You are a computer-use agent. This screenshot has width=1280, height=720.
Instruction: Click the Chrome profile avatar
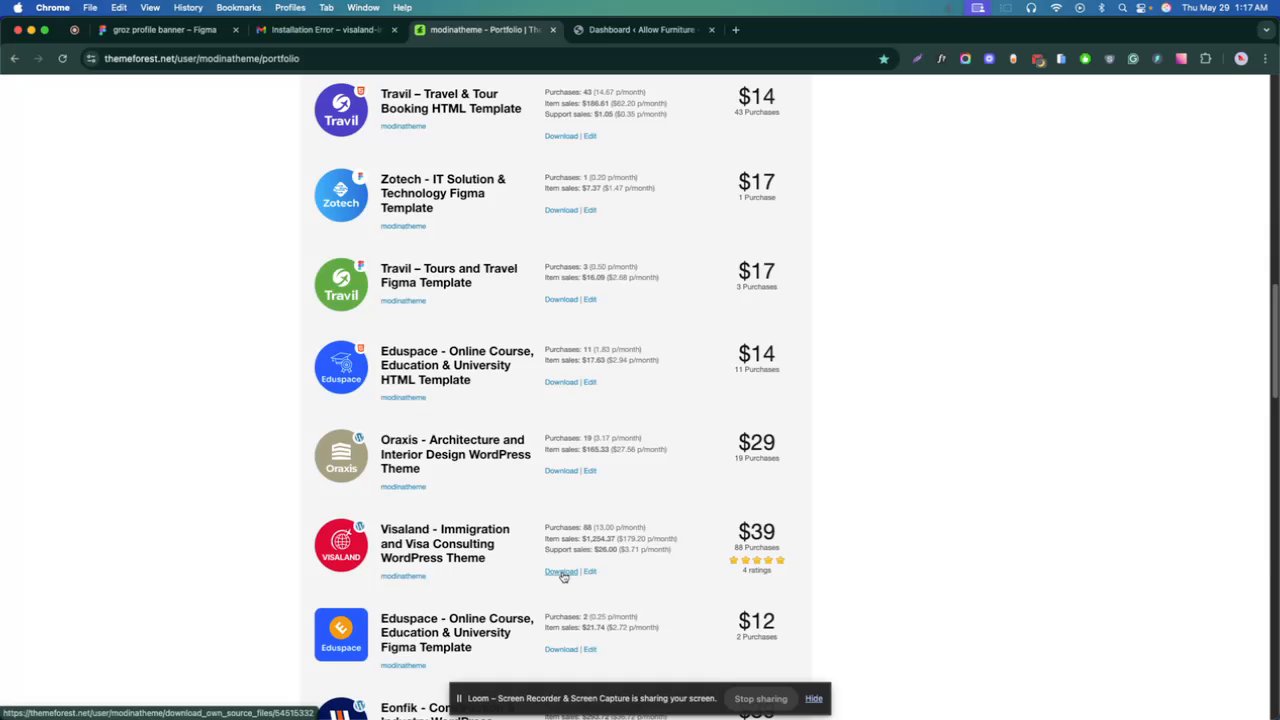tap(1241, 59)
